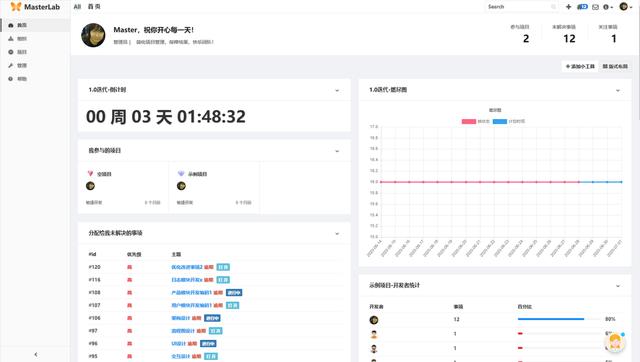Click the in-progress badge on issue #108

234,292
